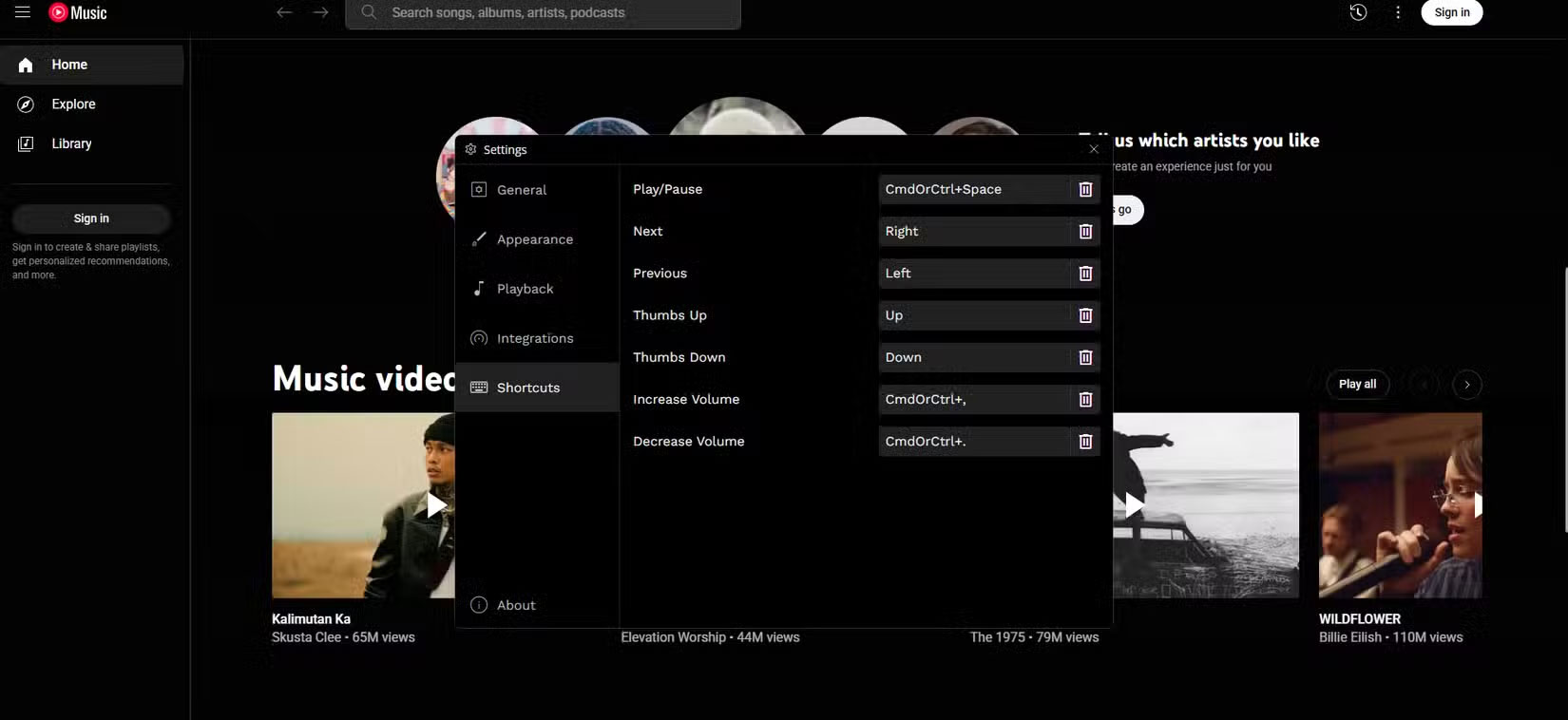This screenshot has height=720, width=1568.
Task: Delete the Play/Pause shortcut binding
Action: pos(1085,190)
